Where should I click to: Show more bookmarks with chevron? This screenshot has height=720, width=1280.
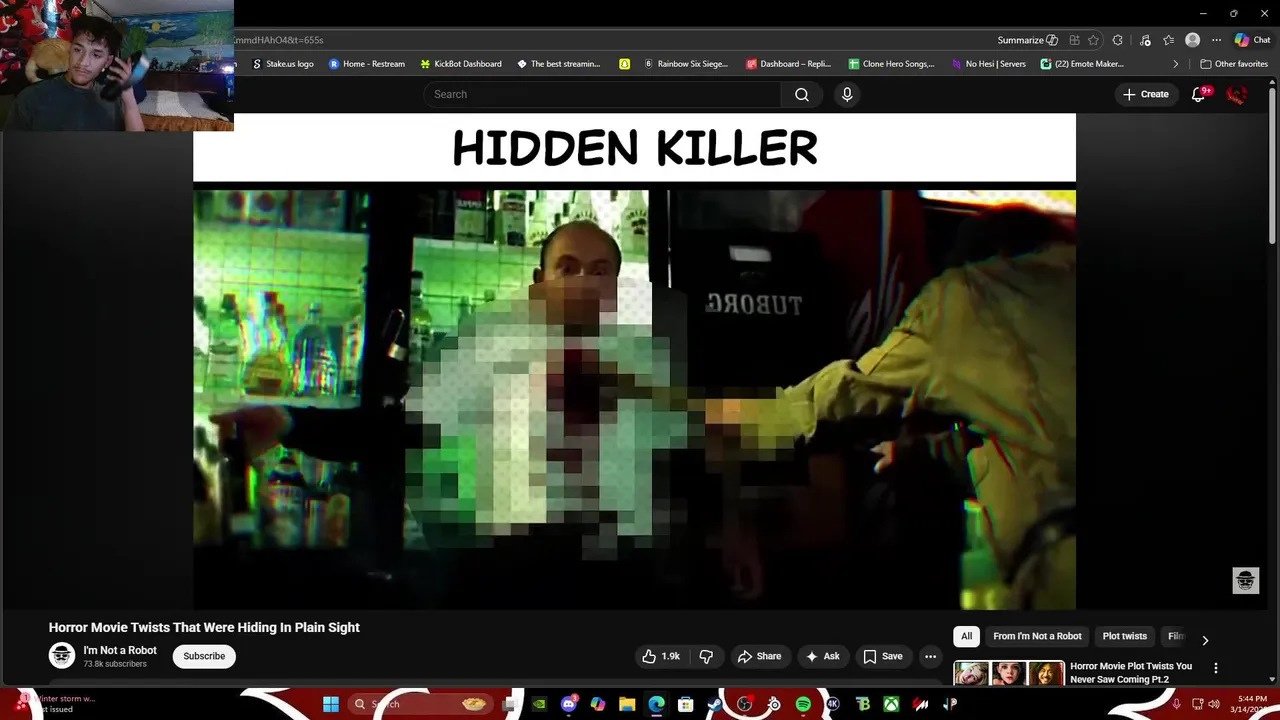tap(1176, 64)
